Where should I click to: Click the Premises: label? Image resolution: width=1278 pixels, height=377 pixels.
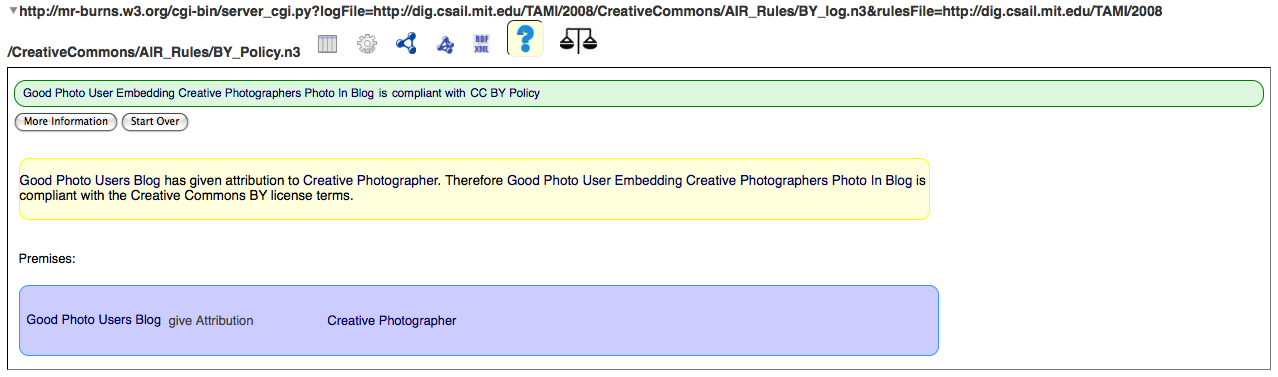[47, 259]
